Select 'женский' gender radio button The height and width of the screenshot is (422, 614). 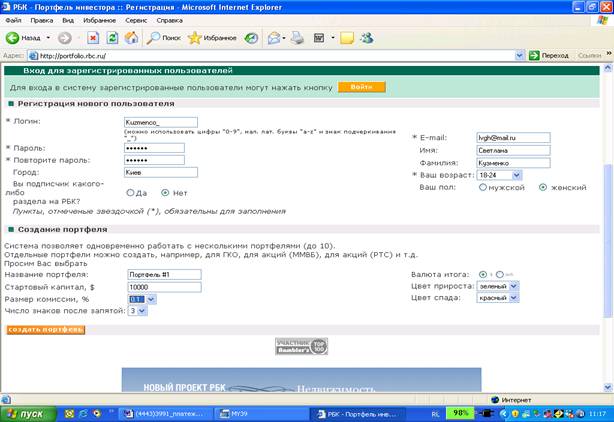point(543,188)
